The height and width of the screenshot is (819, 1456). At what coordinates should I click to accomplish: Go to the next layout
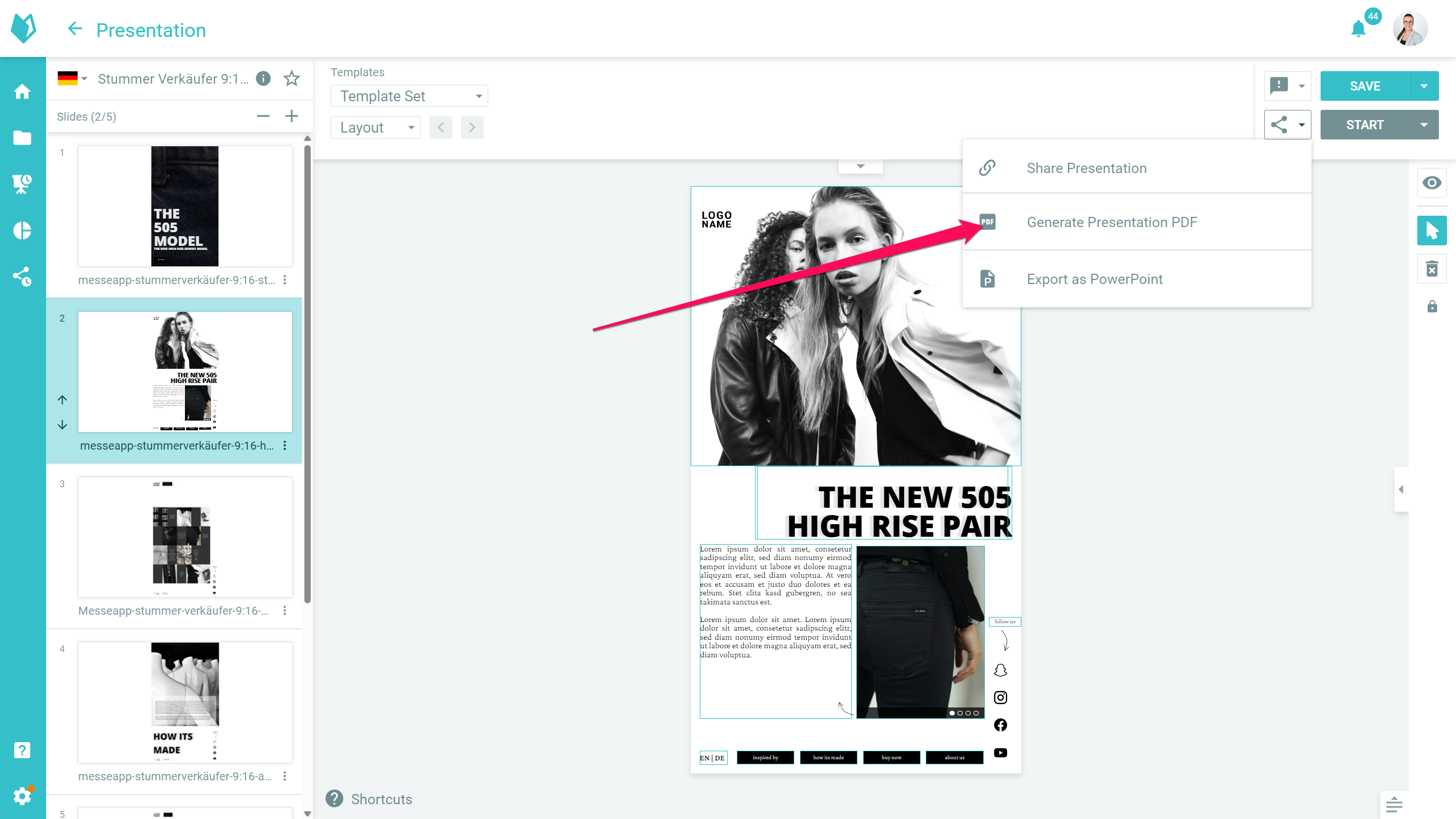pyautogui.click(x=472, y=127)
